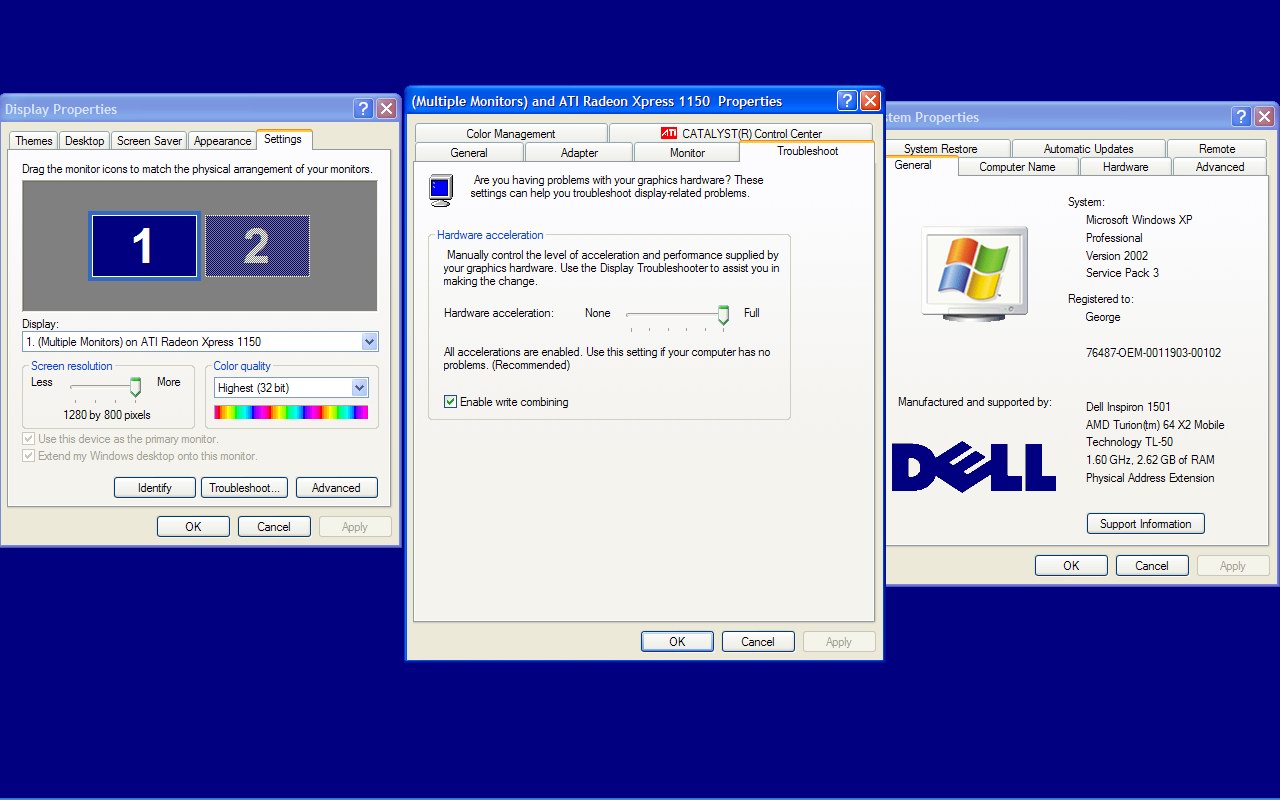Toggle Use this device as primary monitor
This screenshot has width=1280, height=800.
[x=28, y=439]
